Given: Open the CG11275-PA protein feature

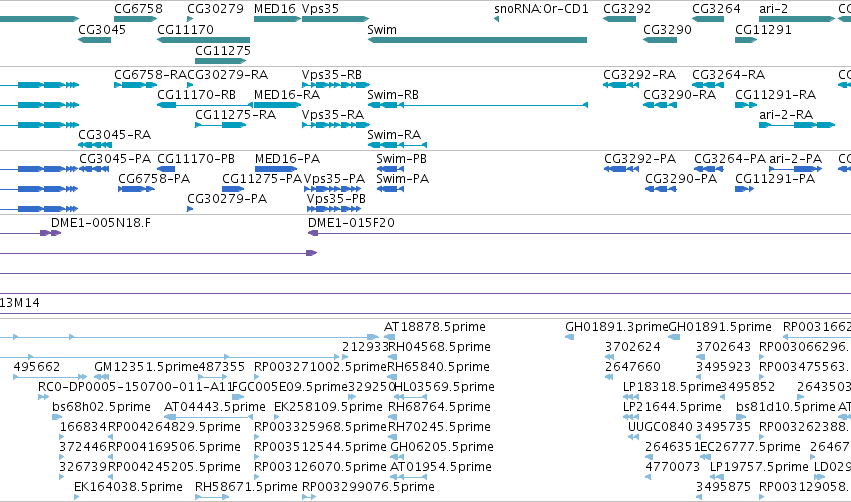Looking at the screenshot, I should (x=233, y=189).
